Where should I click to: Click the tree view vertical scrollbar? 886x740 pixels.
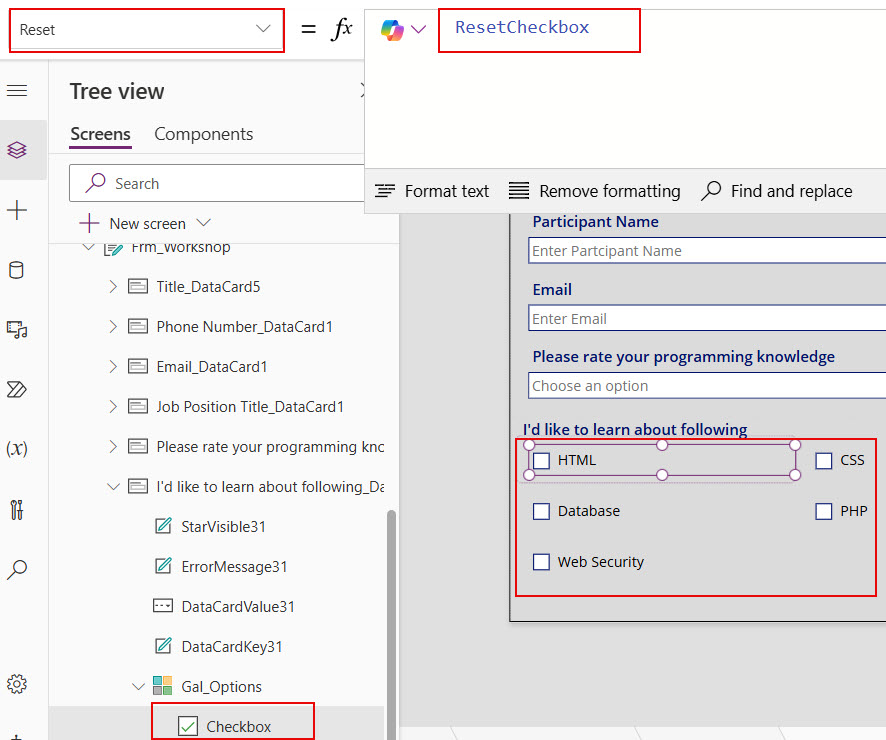pos(391,624)
